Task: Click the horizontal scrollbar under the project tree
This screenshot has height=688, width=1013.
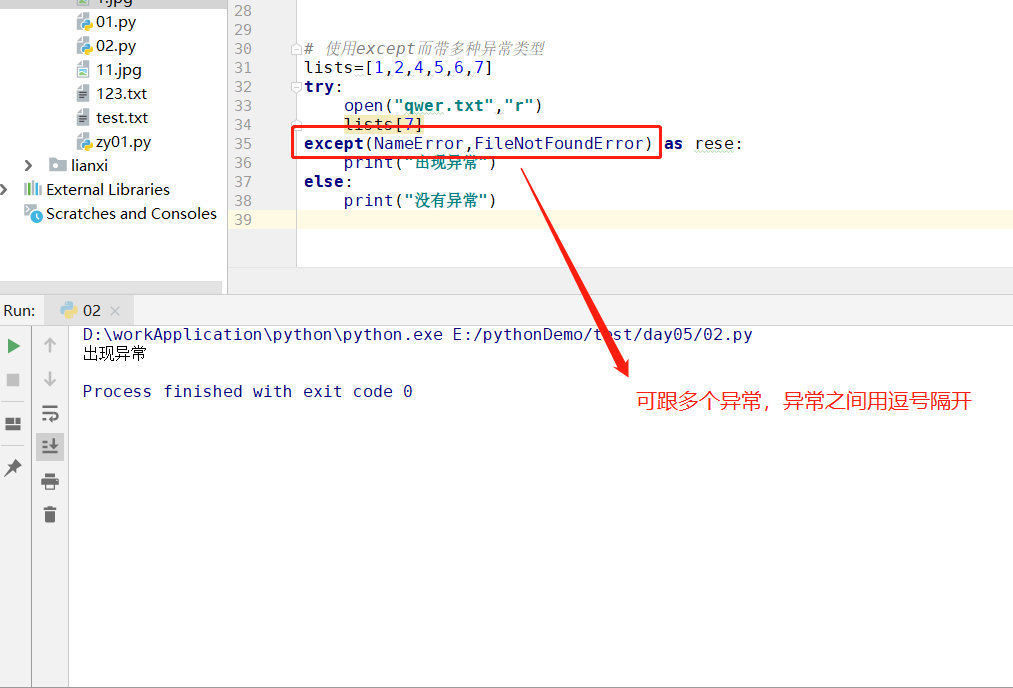Action: (x=110, y=287)
